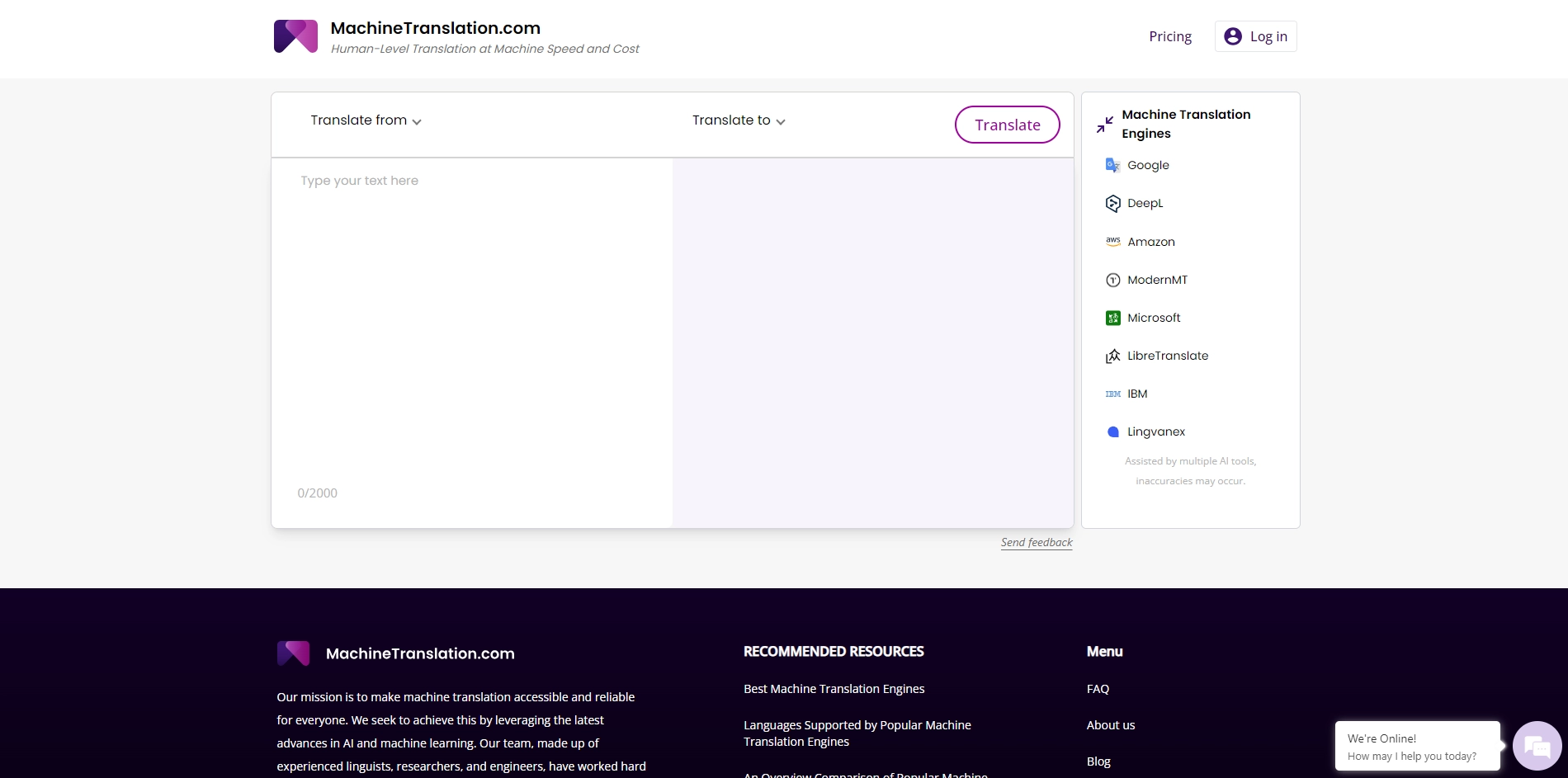Screen dimensions: 1568x778
Task: Open Best Machine Translation Engines link
Action: click(834, 689)
